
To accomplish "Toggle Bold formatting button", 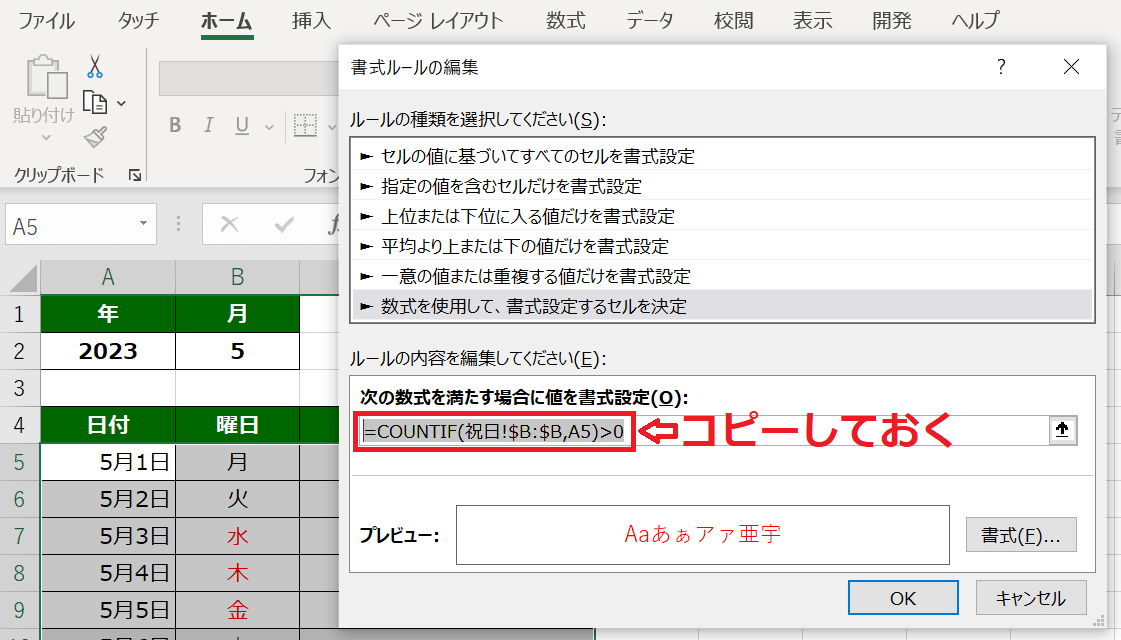I will pos(175,126).
